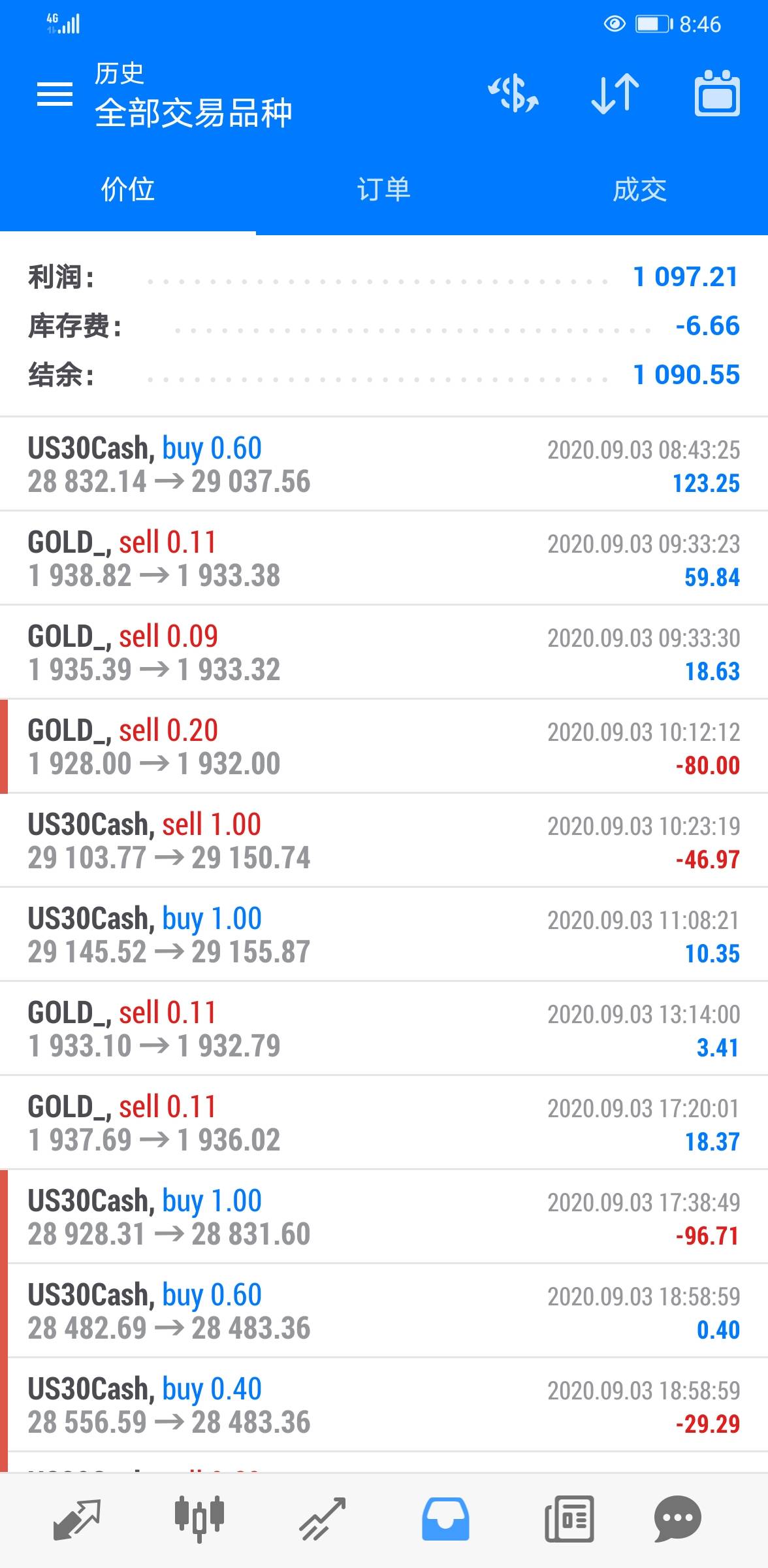Tap the currency symbol filter icon

(x=513, y=94)
